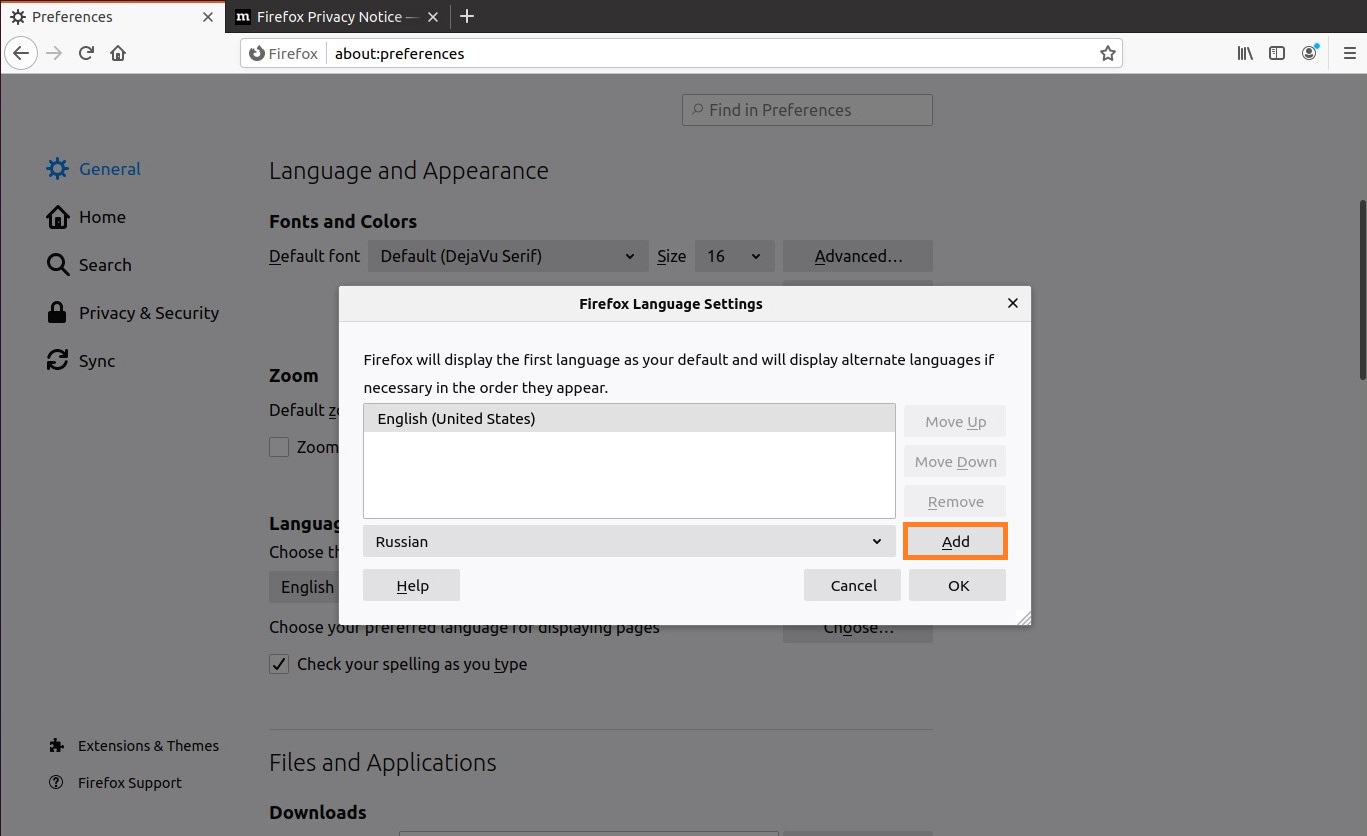Toggle the sidebar view icon
Image resolution: width=1367 pixels, height=836 pixels.
point(1277,53)
